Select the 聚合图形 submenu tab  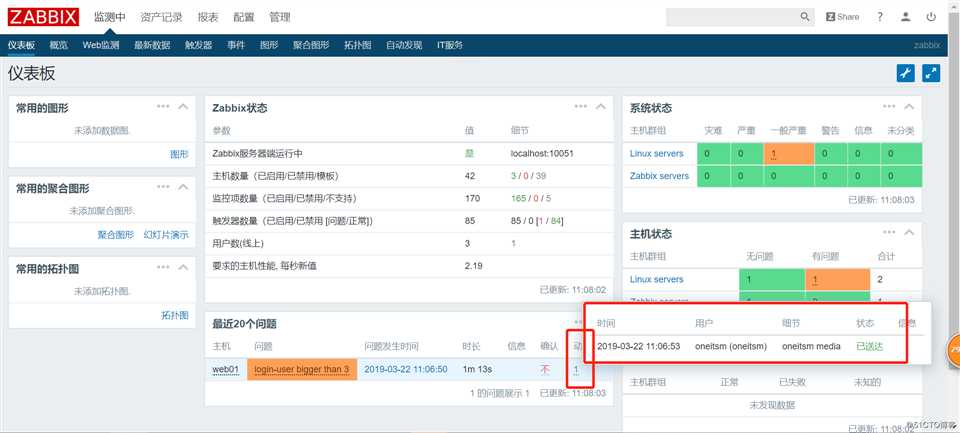[311, 45]
